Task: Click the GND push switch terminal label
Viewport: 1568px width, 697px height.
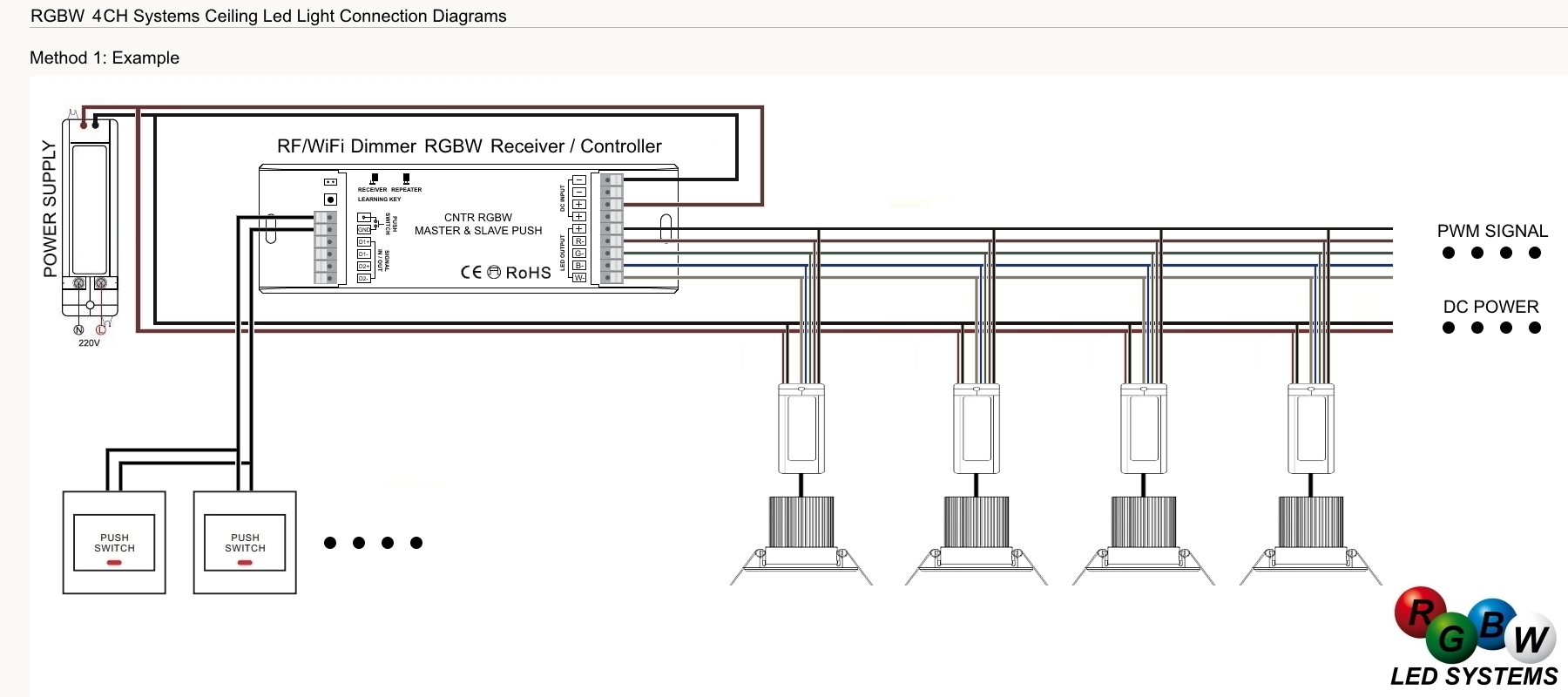Action: [364, 230]
